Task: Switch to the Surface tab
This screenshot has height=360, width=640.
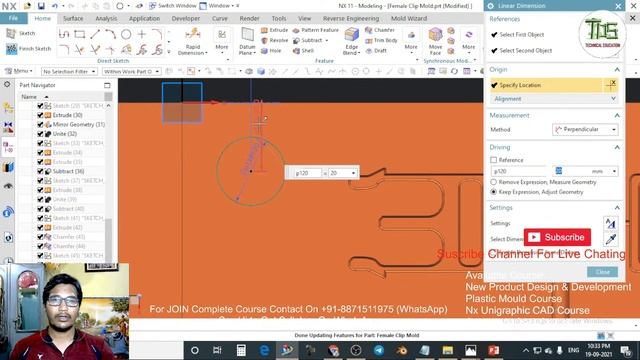Action: pos(73,18)
